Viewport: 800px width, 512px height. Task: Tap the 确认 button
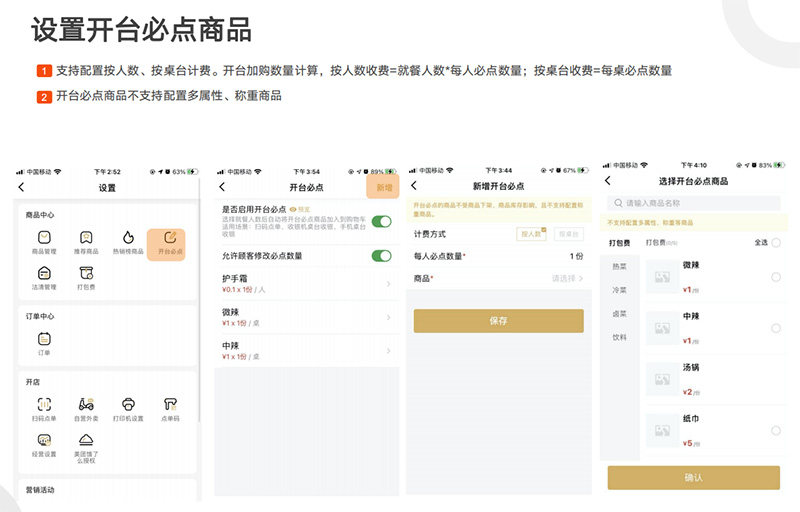coord(693,478)
